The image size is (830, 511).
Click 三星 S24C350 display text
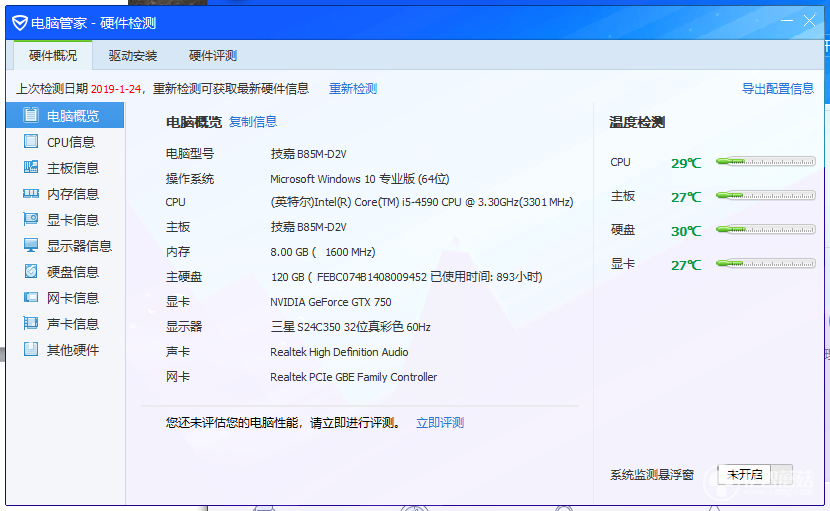[x=350, y=327]
